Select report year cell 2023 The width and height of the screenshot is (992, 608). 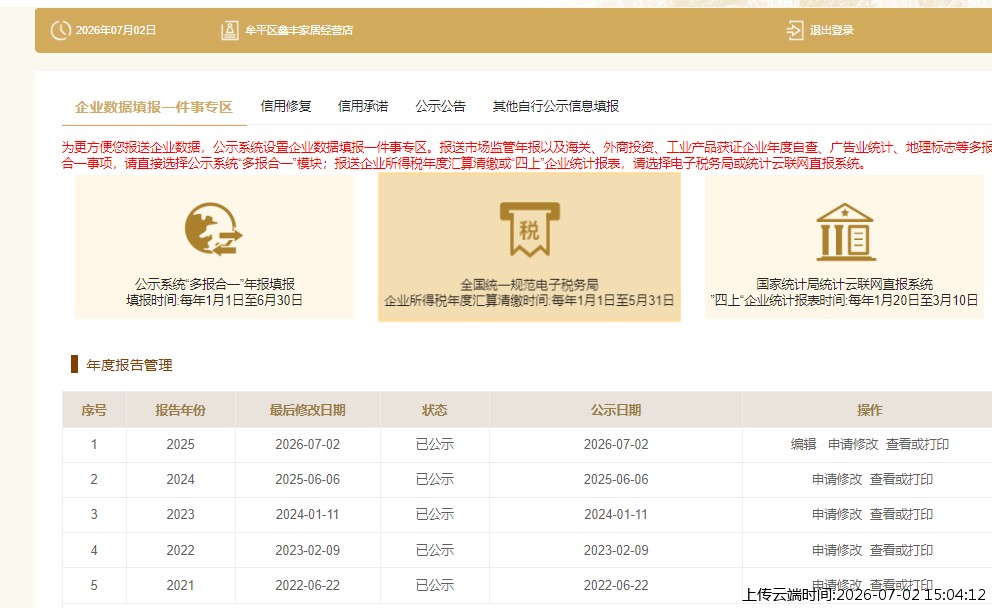(180, 514)
